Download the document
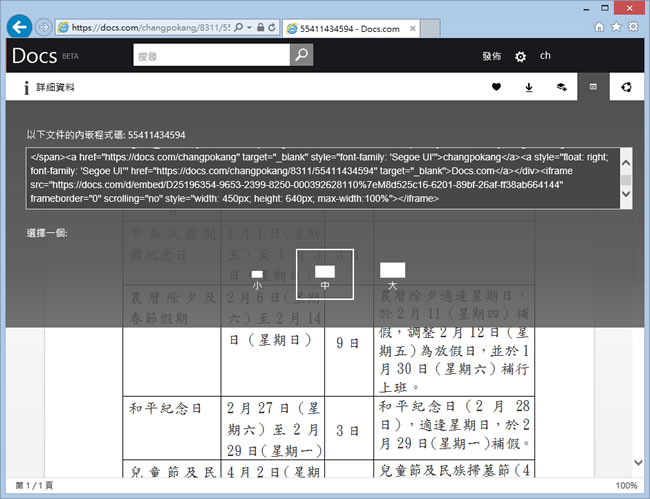Screen dimensions: 650x499 click(529, 87)
